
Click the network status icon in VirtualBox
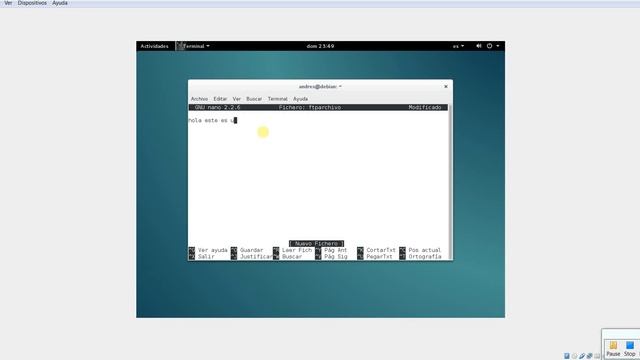pyautogui.click(x=589, y=356)
